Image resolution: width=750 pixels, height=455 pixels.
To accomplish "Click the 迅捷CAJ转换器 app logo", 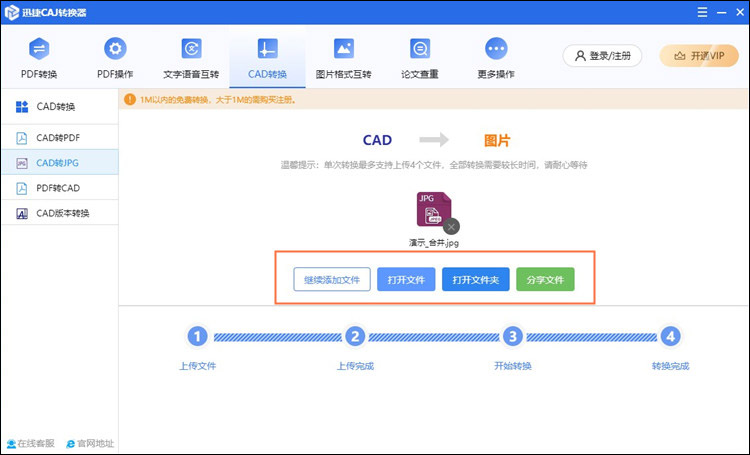I will pos(11,12).
